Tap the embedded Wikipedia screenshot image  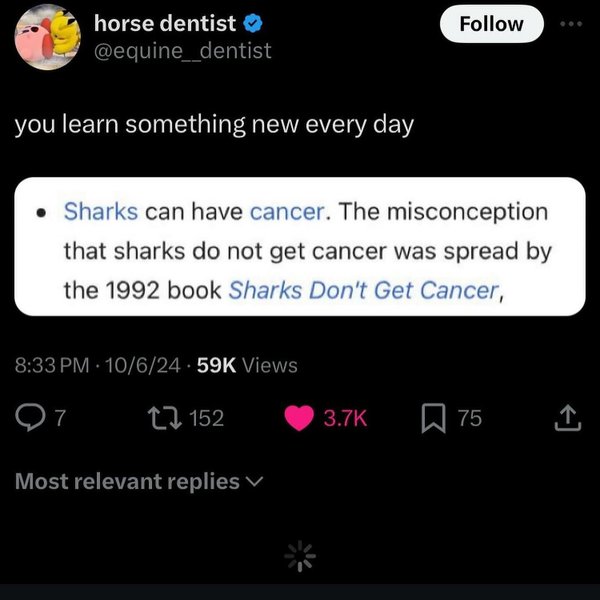tap(300, 246)
